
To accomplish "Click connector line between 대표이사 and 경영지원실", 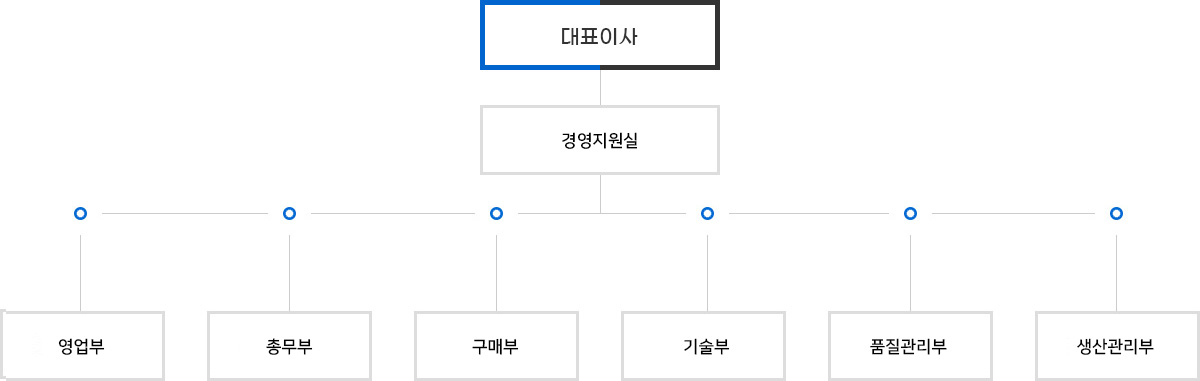I will click(x=600, y=88).
